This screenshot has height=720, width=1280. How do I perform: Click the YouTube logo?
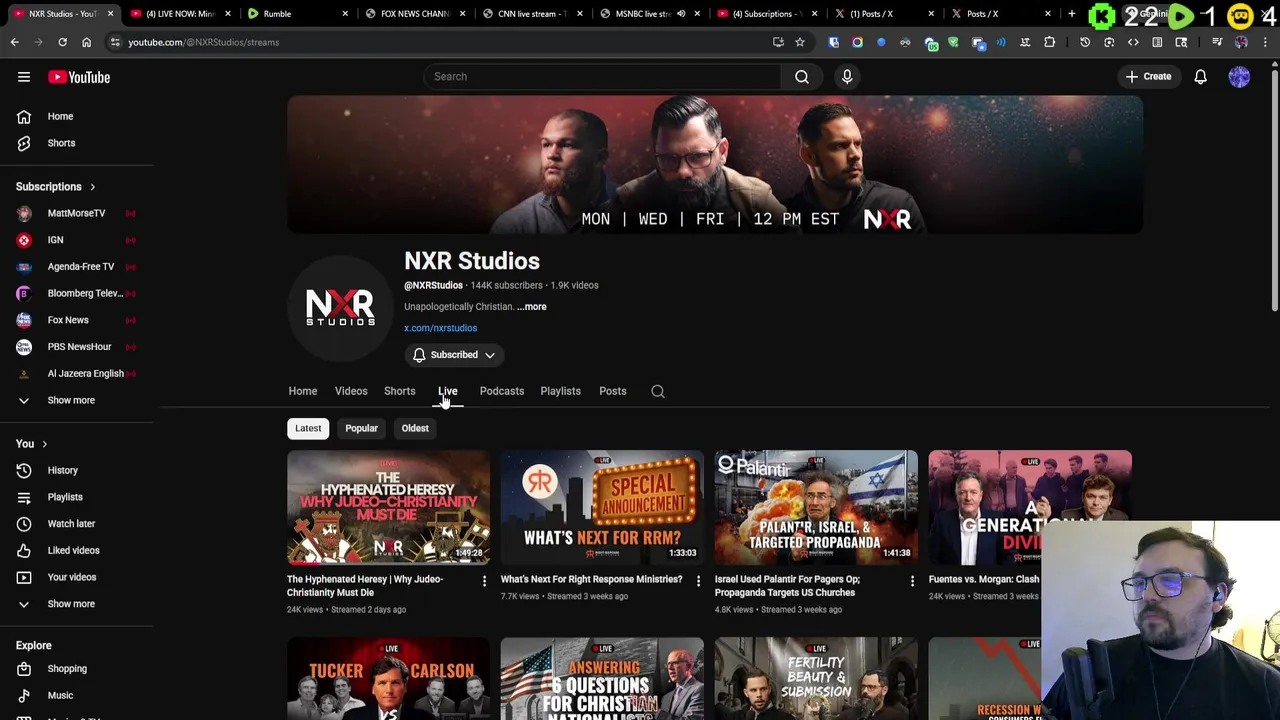pos(79,77)
